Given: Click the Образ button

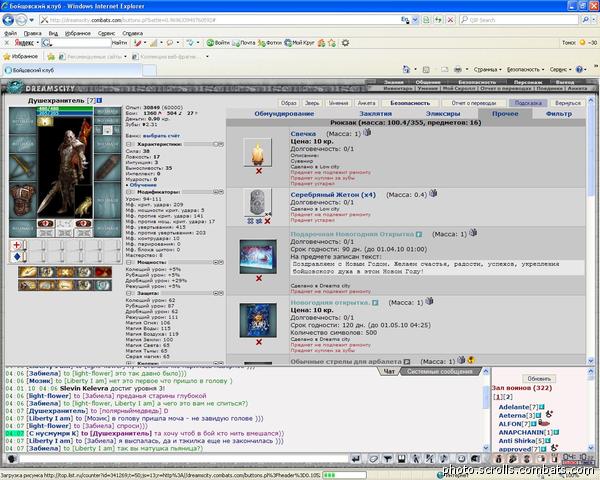Looking at the screenshot, I should [x=289, y=103].
